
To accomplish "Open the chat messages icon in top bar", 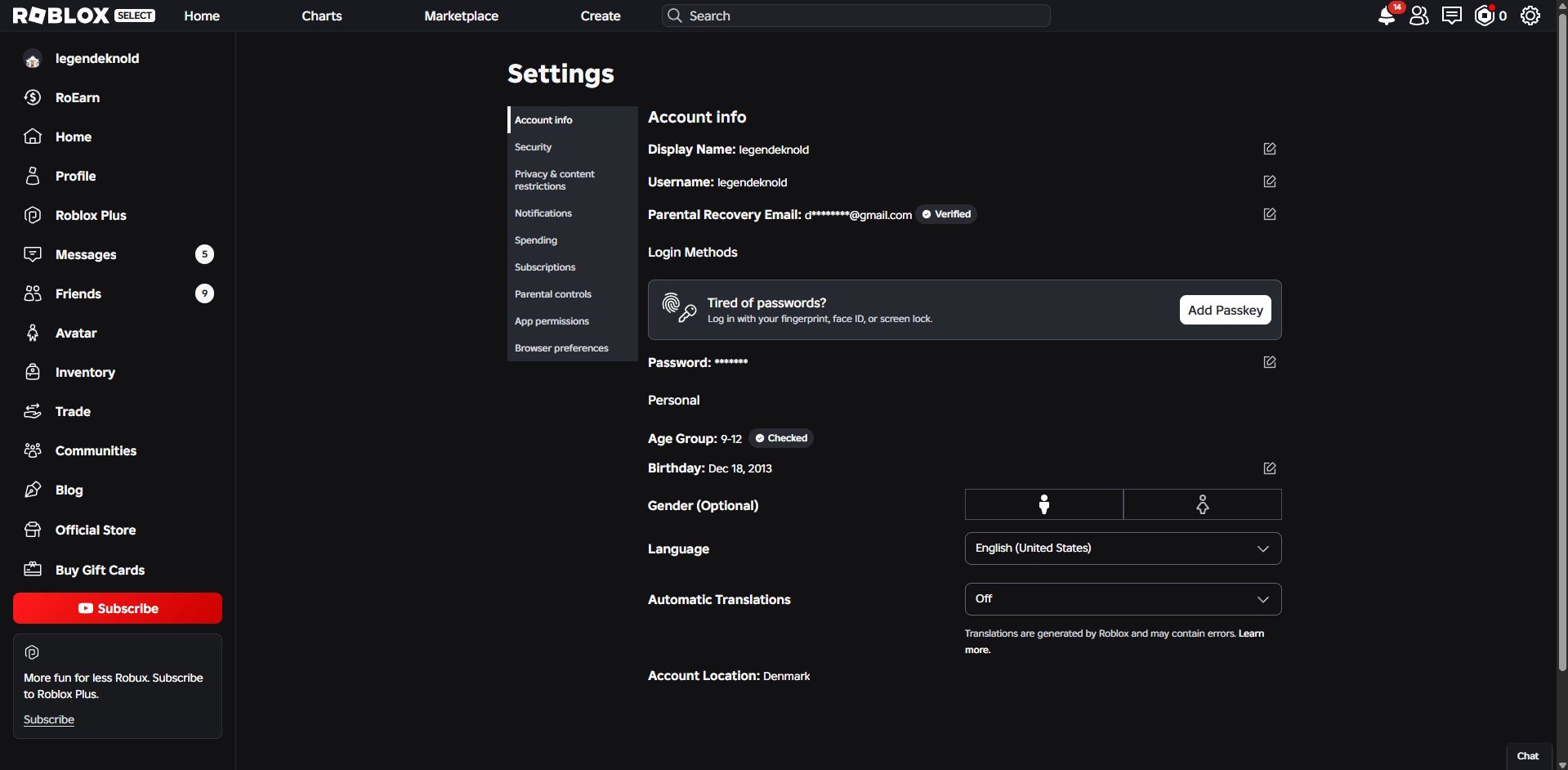I will coord(1452,16).
